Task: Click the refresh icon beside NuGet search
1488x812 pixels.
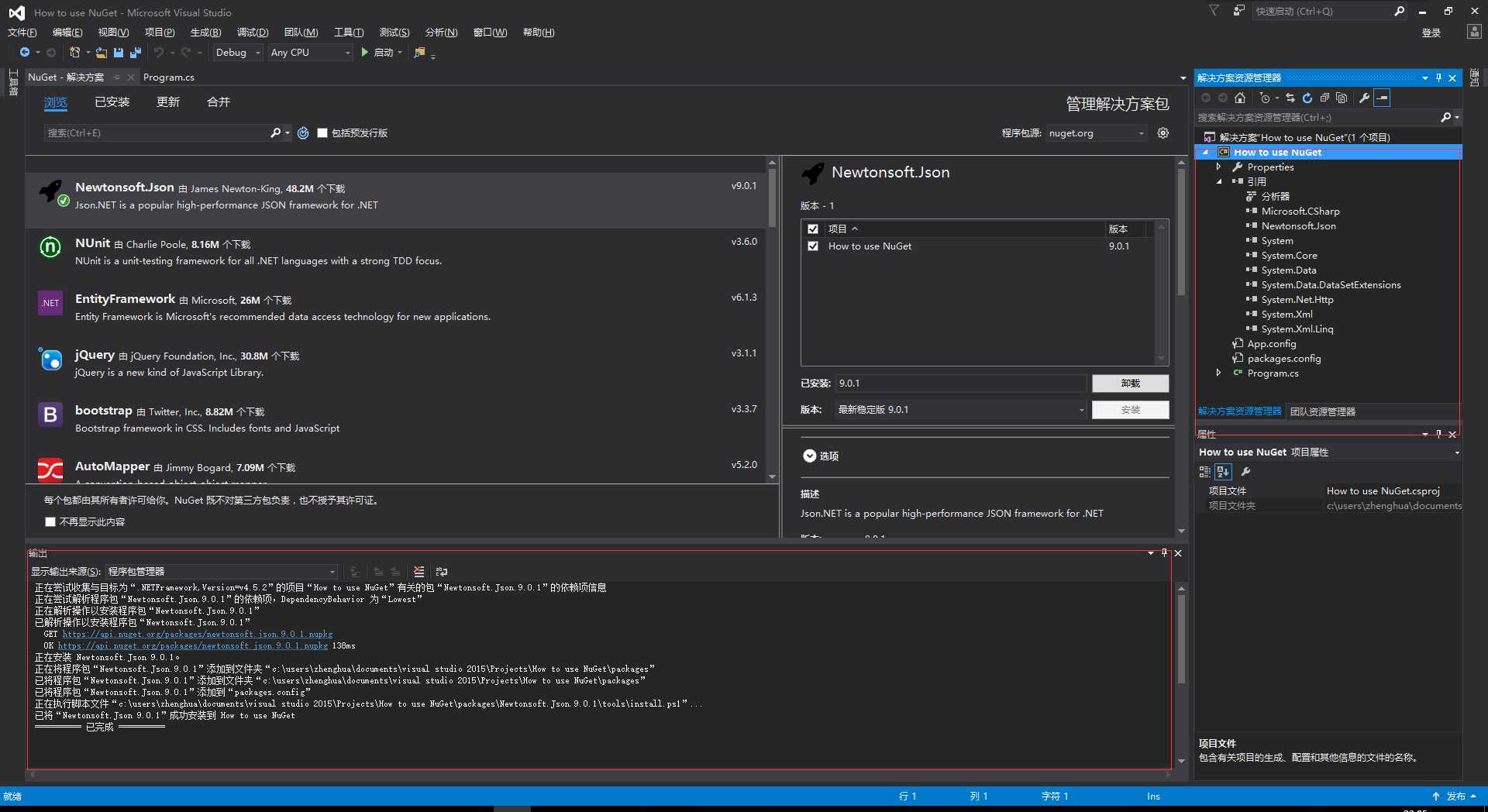Action: coord(303,133)
